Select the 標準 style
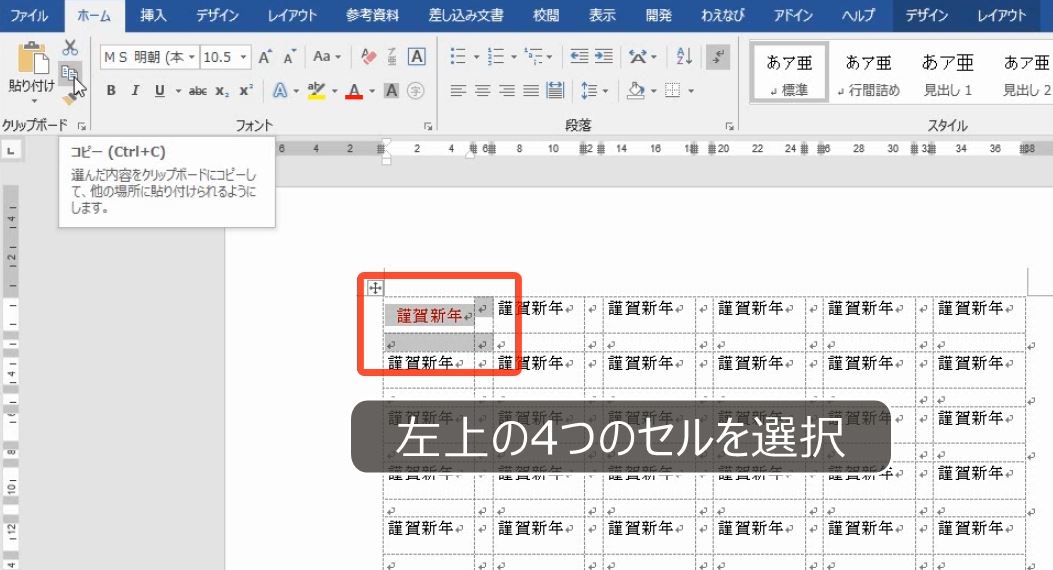This screenshot has width=1053, height=570. point(789,73)
